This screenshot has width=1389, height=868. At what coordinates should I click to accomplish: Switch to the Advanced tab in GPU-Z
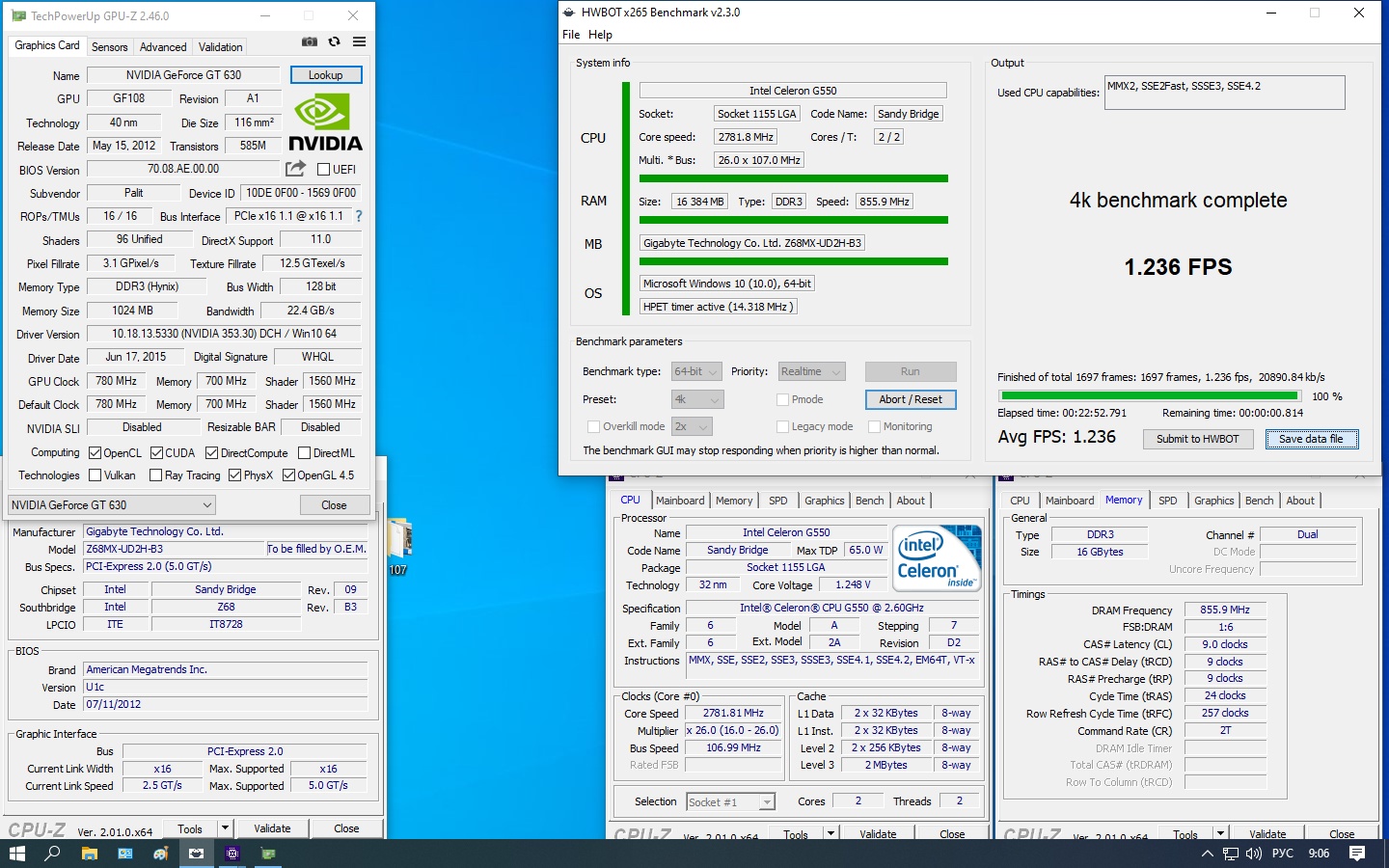pos(163,46)
